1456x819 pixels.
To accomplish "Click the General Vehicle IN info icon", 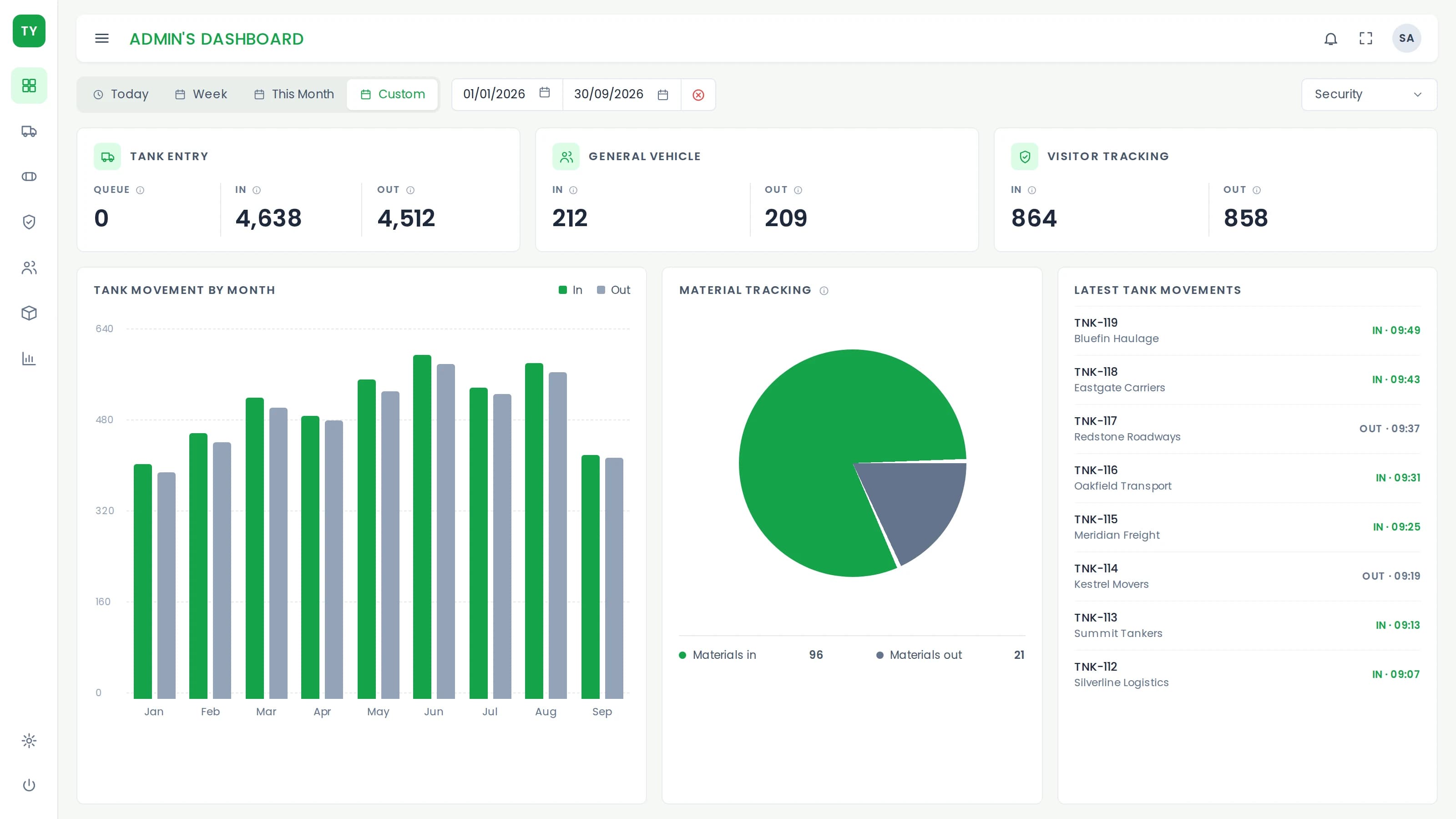I will click(573, 190).
